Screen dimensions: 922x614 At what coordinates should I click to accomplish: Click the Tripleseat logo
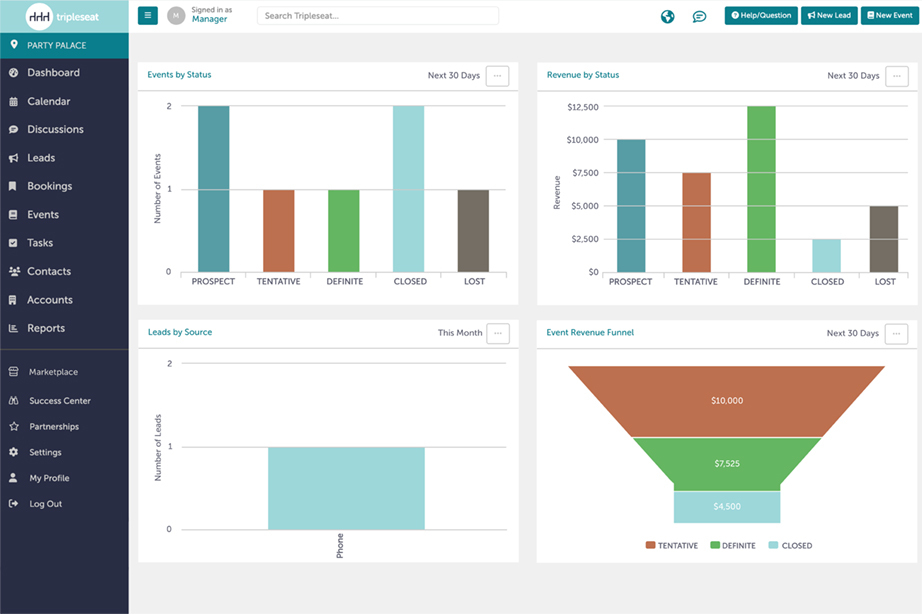[x=64, y=16]
